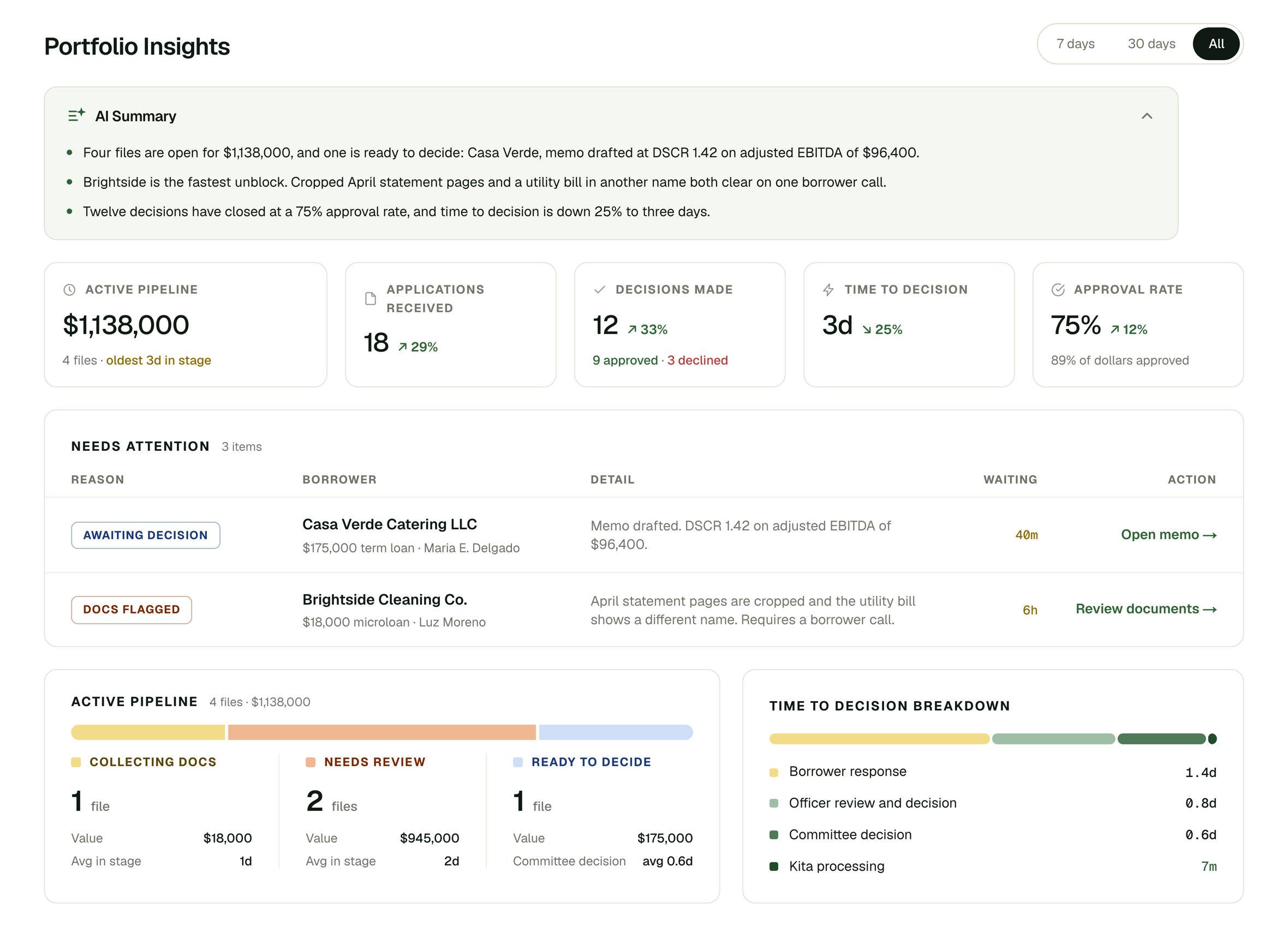This screenshot has width=1288, height=943.
Task: Click the AI Summary sparkle icon
Action: tap(76, 115)
